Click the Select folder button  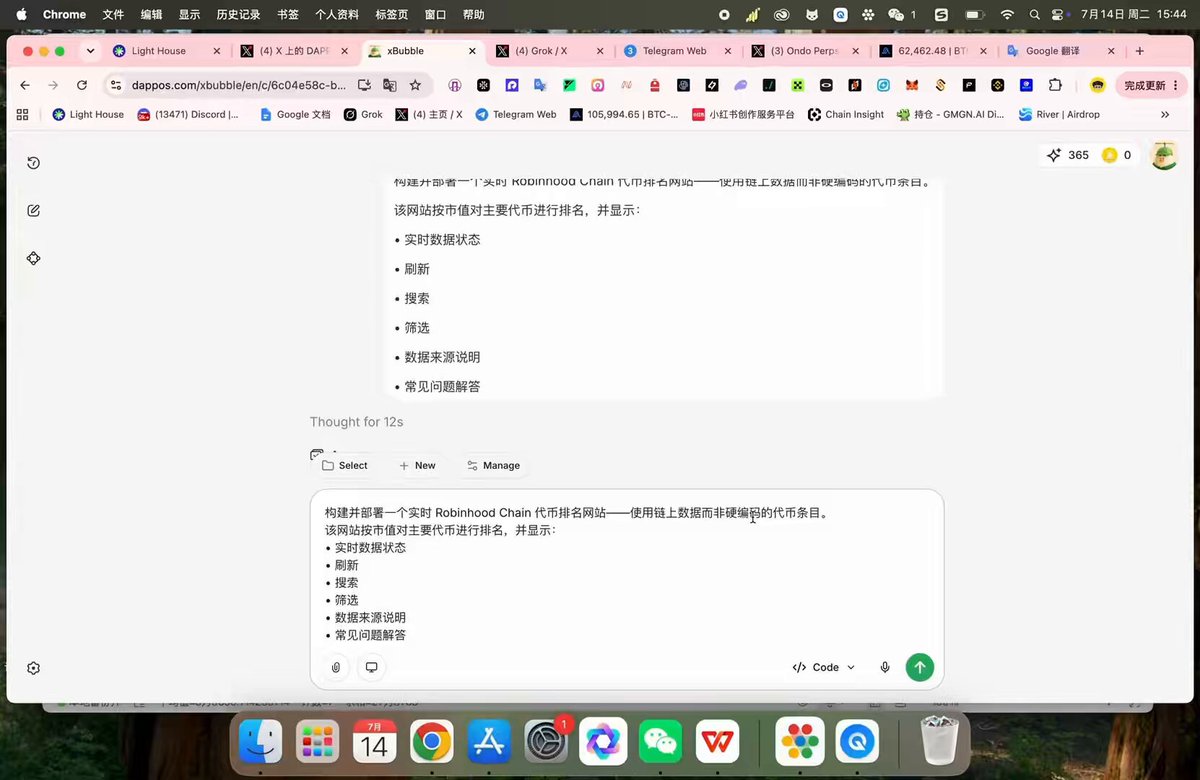tap(344, 465)
